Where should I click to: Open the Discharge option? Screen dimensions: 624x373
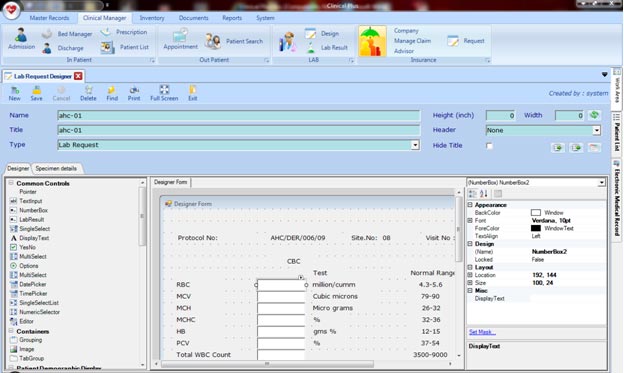coord(63,48)
